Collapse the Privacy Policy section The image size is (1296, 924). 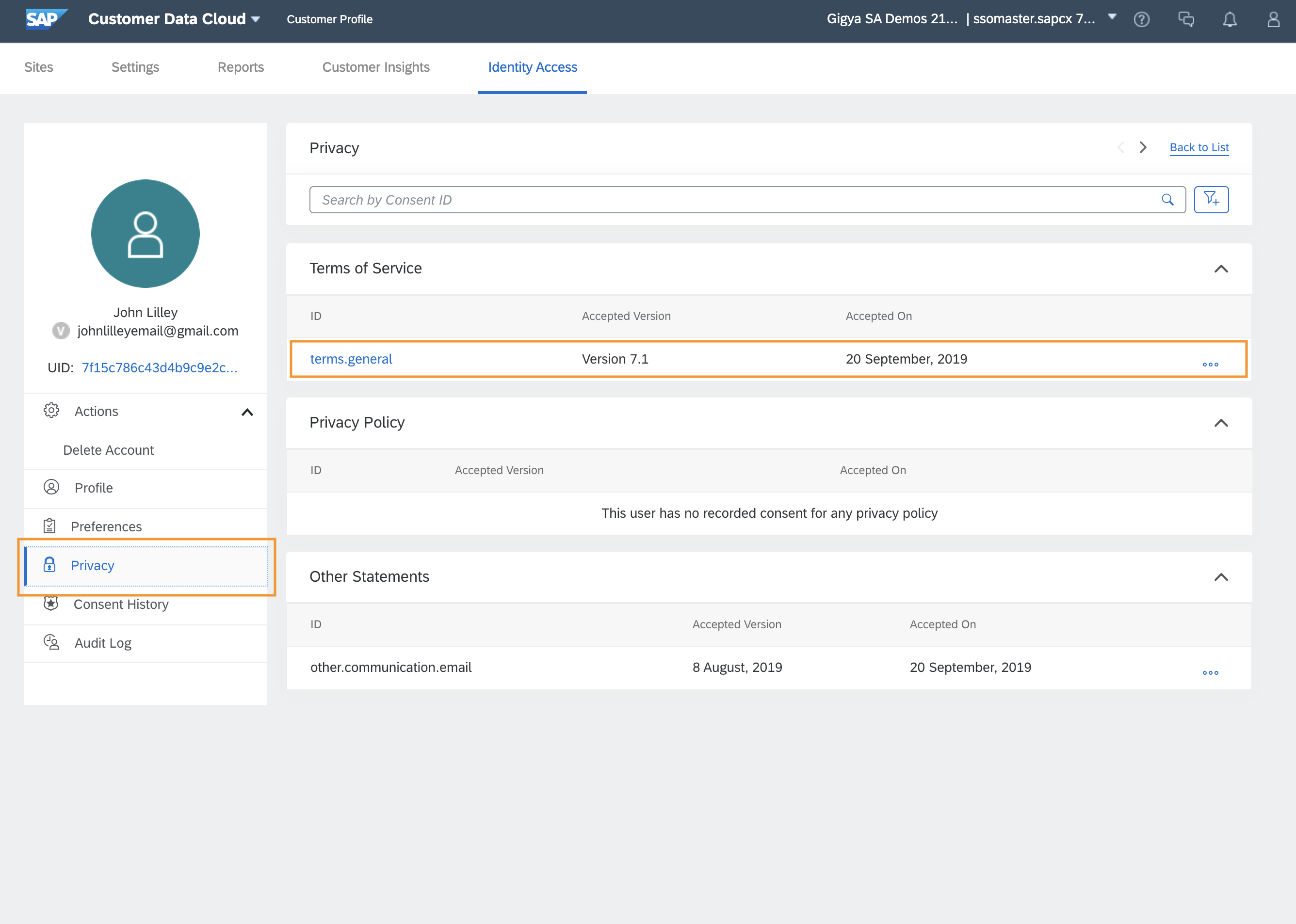point(1221,423)
